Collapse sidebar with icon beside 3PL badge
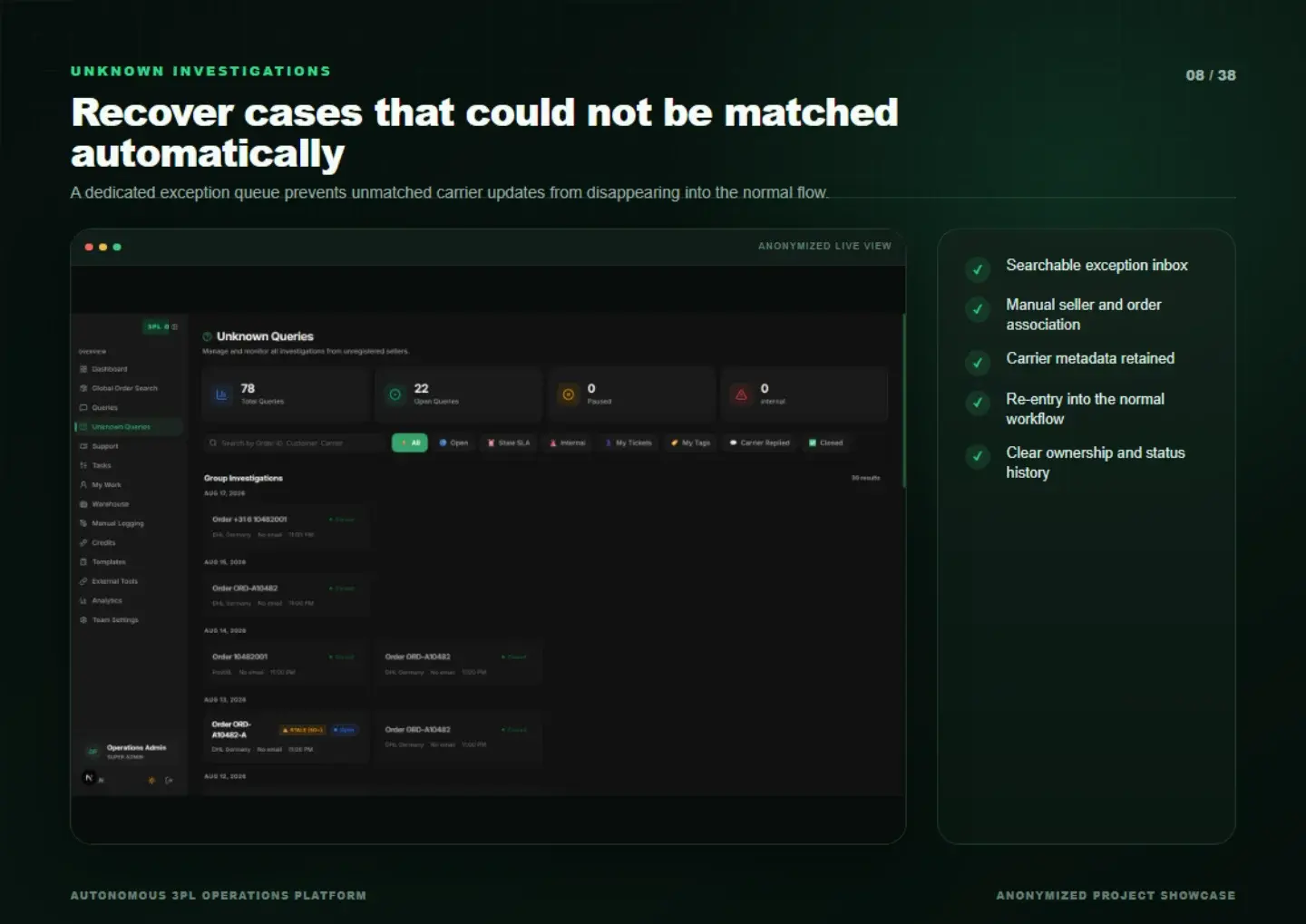This screenshot has height=924, width=1306. 175,326
